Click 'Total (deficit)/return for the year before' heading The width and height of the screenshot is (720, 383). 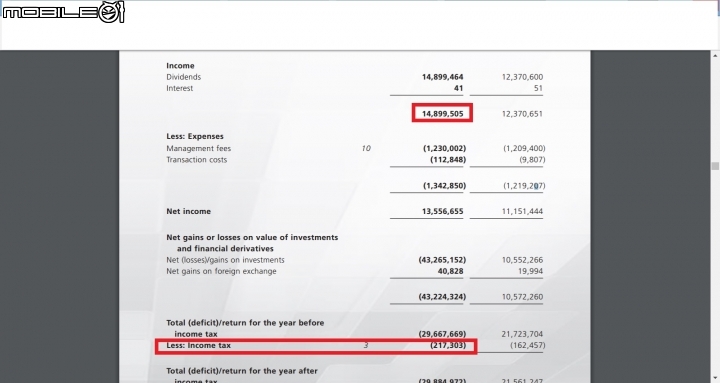[245, 323]
